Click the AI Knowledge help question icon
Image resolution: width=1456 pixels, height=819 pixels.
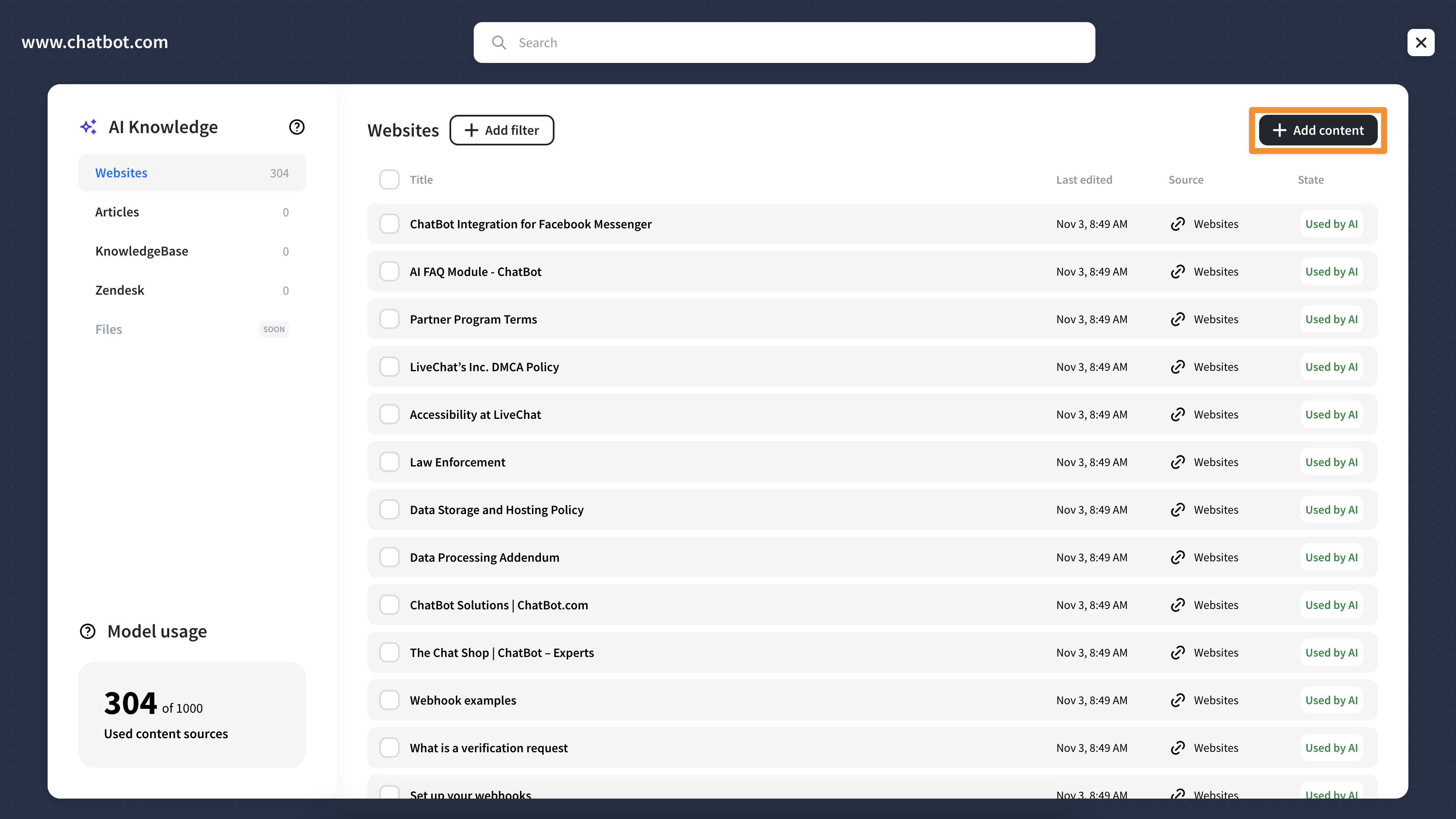pos(297,127)
